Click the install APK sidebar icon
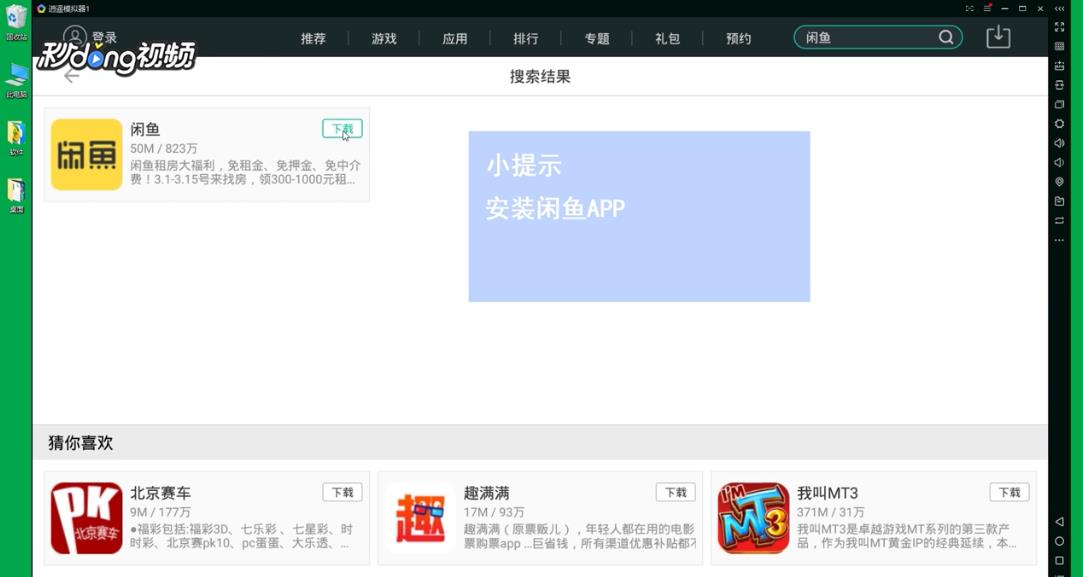The height and width of the screenshot is (577, 1083). pos(1059,66)
